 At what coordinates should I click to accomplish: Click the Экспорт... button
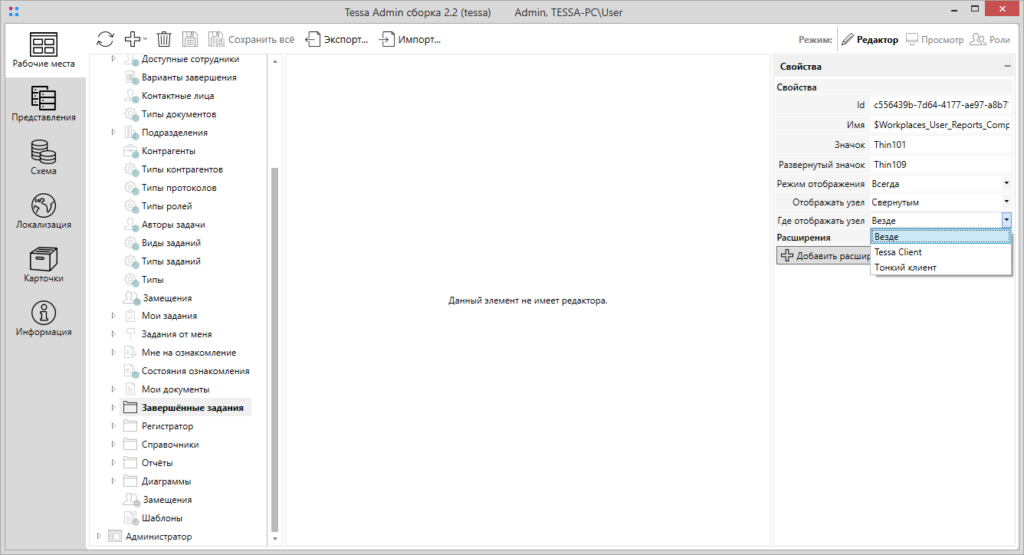tap(337, 40)
